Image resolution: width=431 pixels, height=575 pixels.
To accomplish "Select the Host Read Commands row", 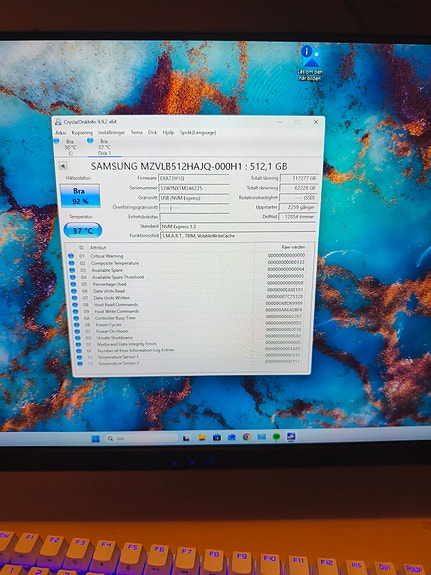I will (188, 304).
